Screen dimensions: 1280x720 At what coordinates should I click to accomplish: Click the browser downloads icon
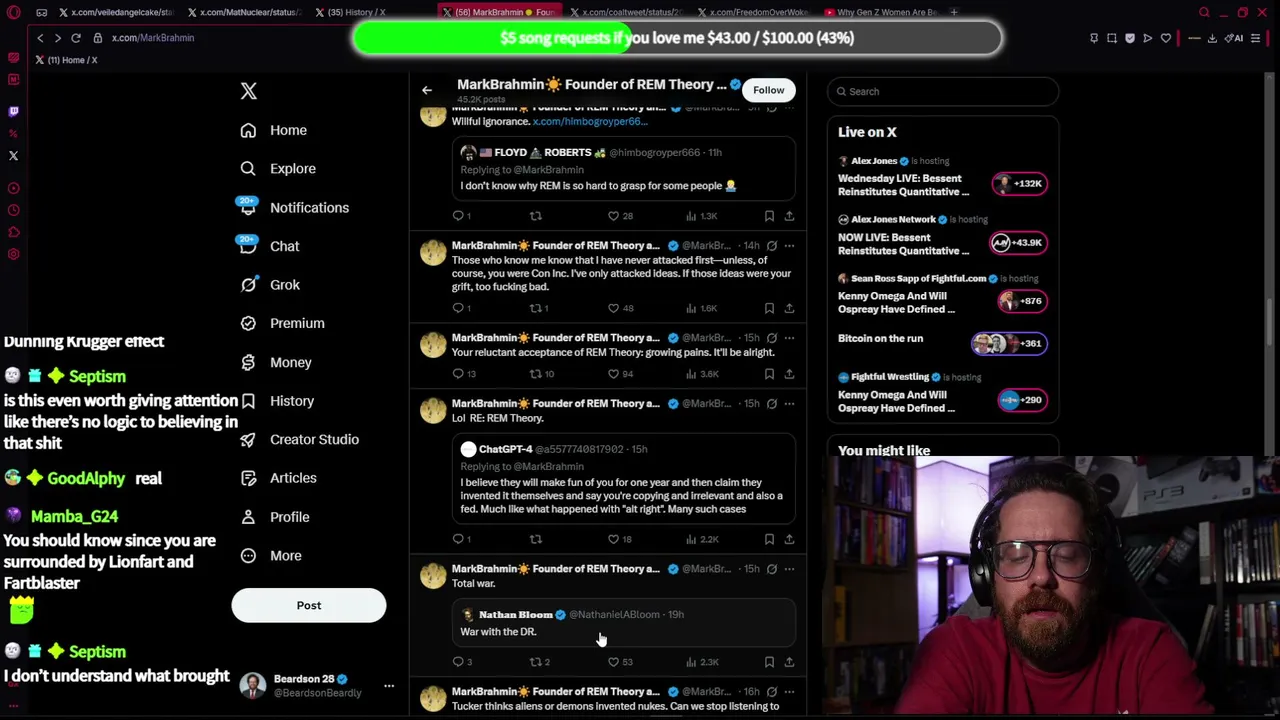[1212, 38]
